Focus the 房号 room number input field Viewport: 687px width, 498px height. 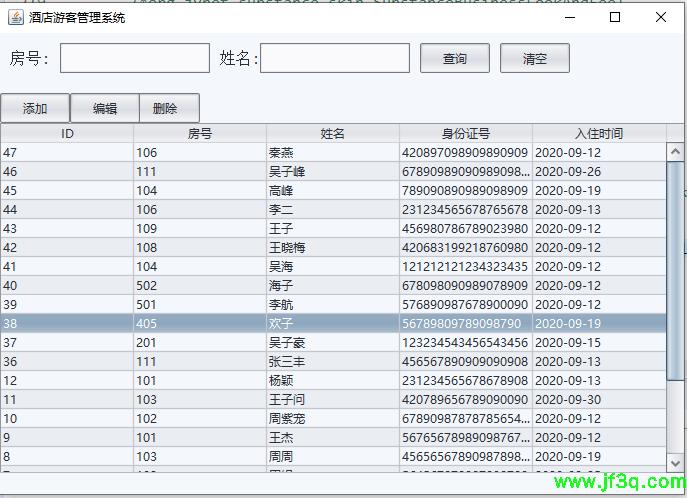[135, 58]
